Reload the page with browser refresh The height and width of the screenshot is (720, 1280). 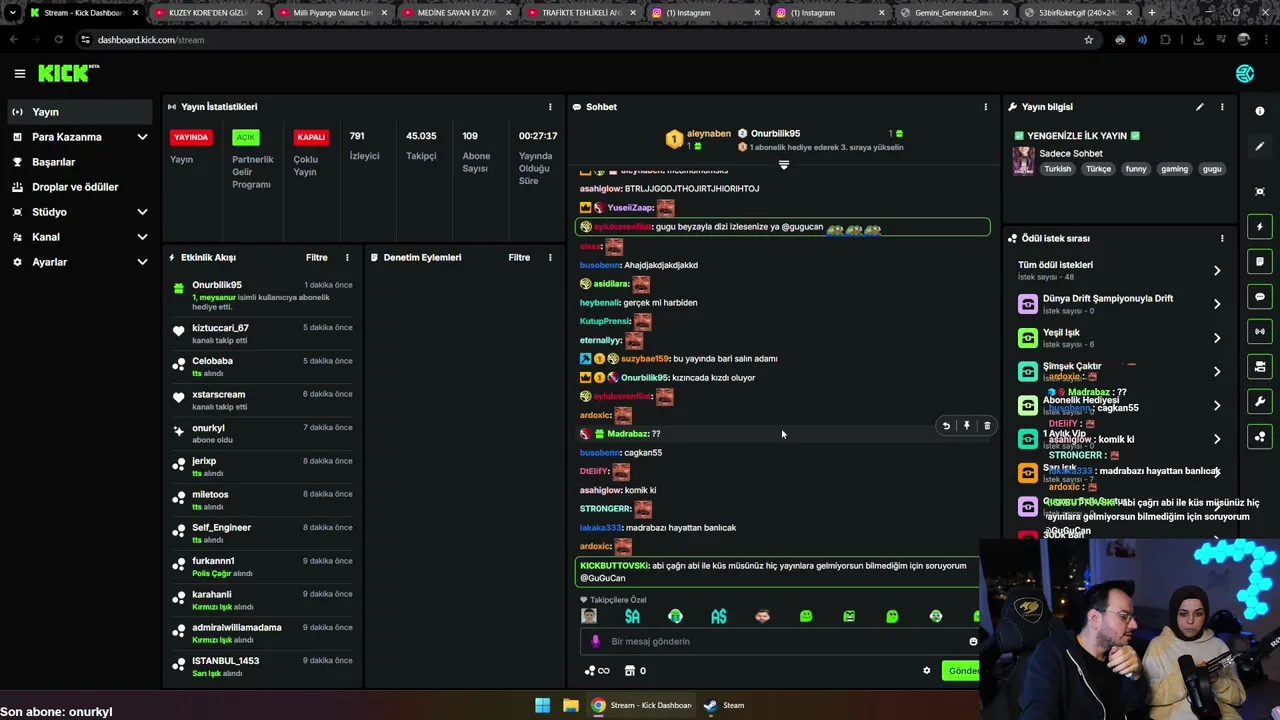[58, 40]
